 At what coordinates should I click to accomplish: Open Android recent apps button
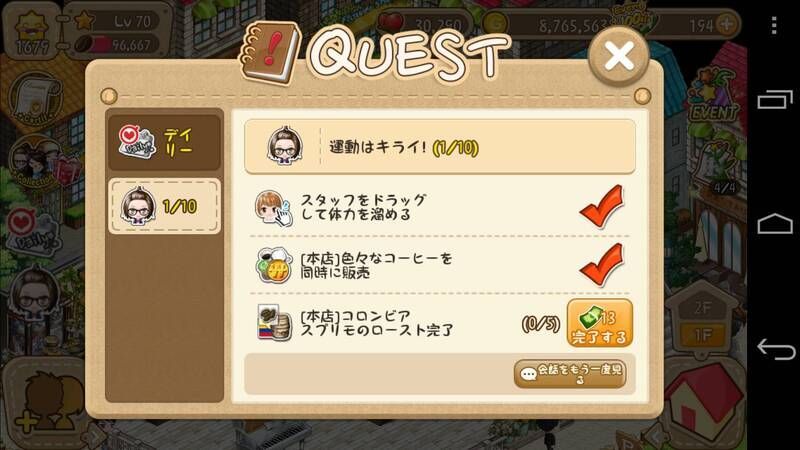point(775,99)
